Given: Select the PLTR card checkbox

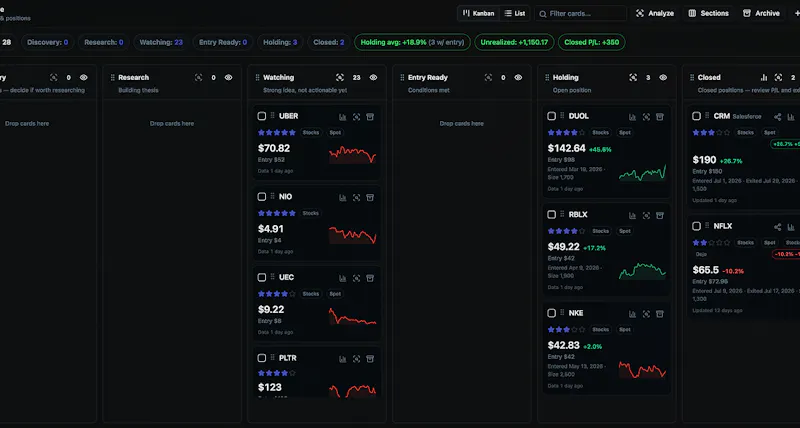Looking at the screenshot, I should [262, 358].
